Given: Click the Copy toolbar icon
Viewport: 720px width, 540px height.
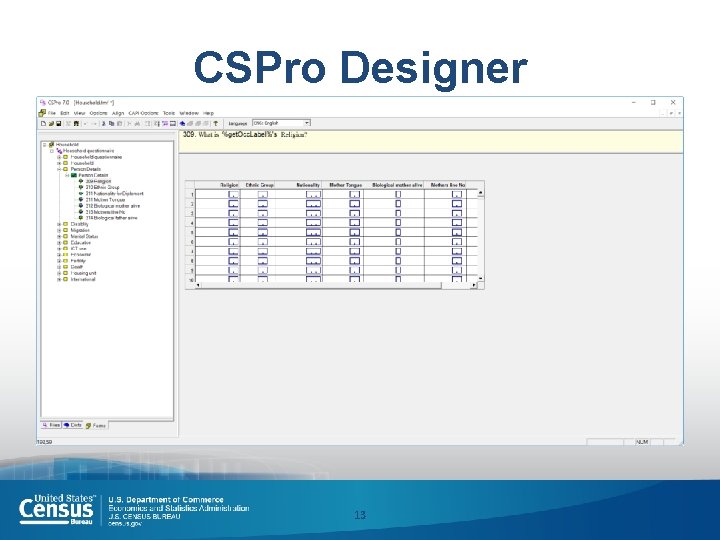Looking at the screenshot, I should tap(112, 124).
